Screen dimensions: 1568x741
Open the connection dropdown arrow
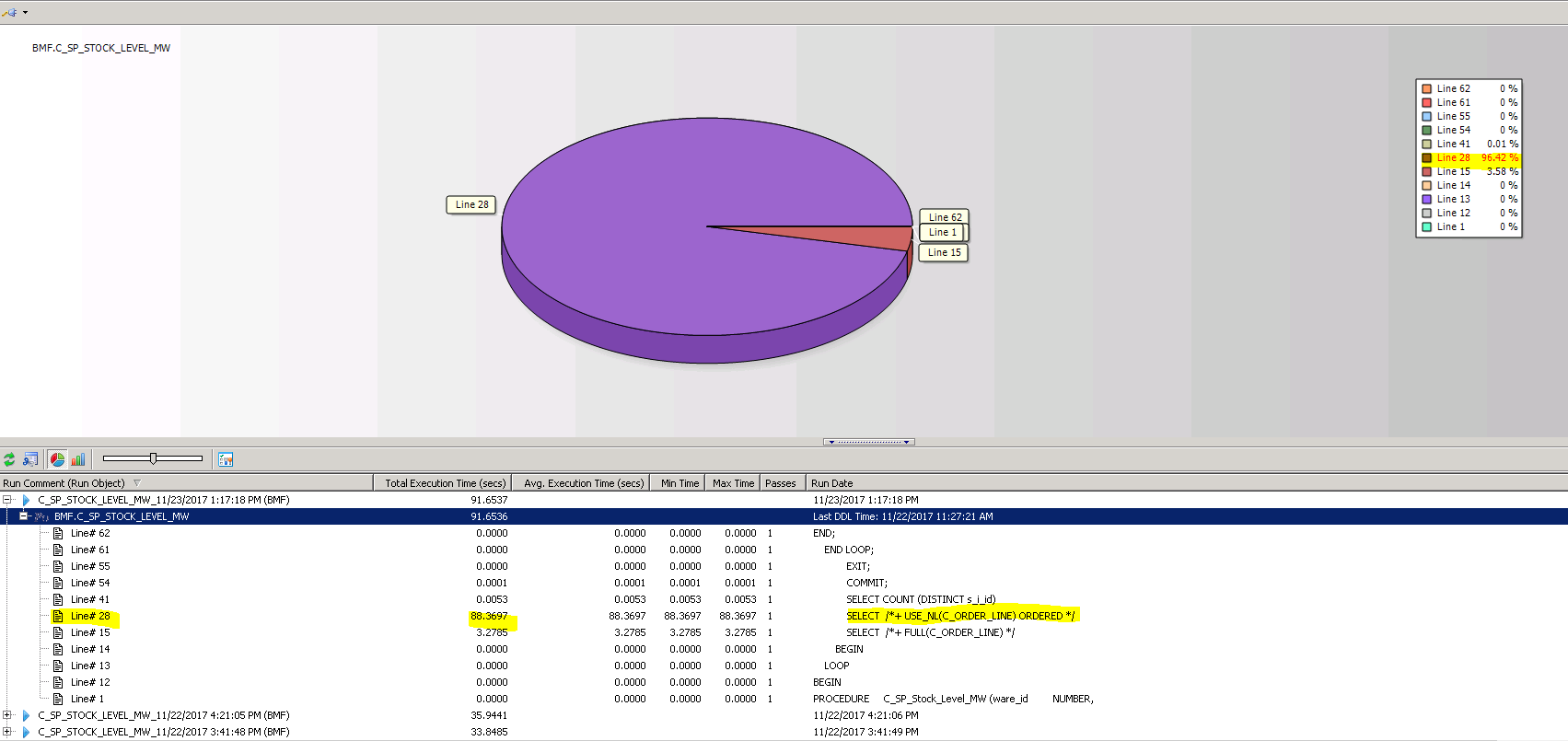pos(25,12)
